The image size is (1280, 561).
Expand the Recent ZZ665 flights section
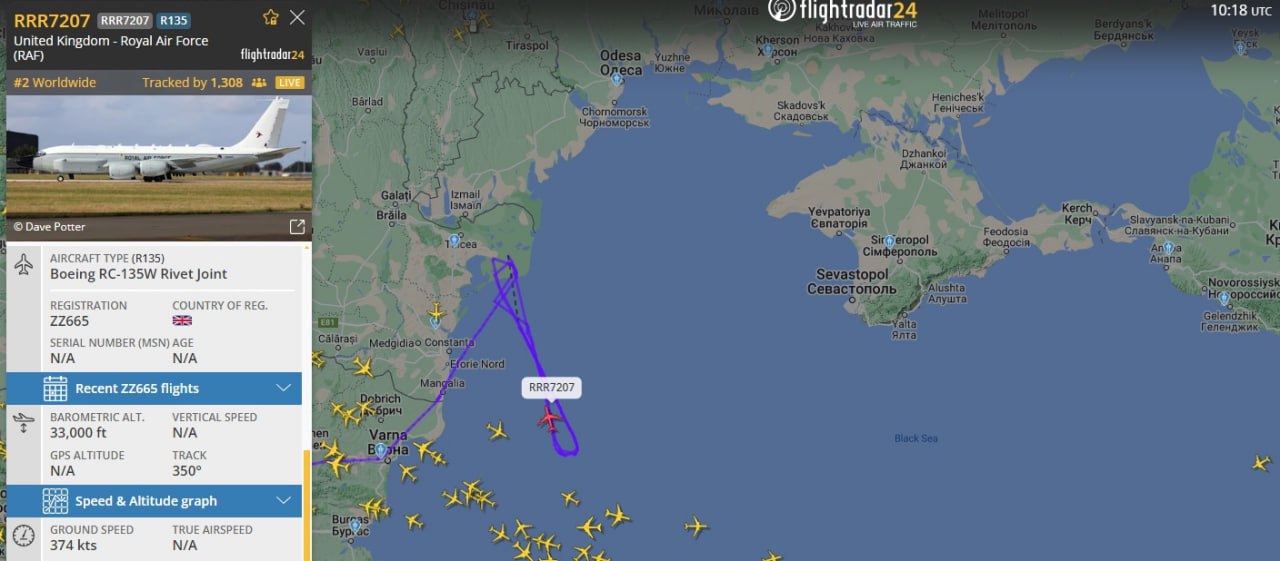(x=154, y=388)
